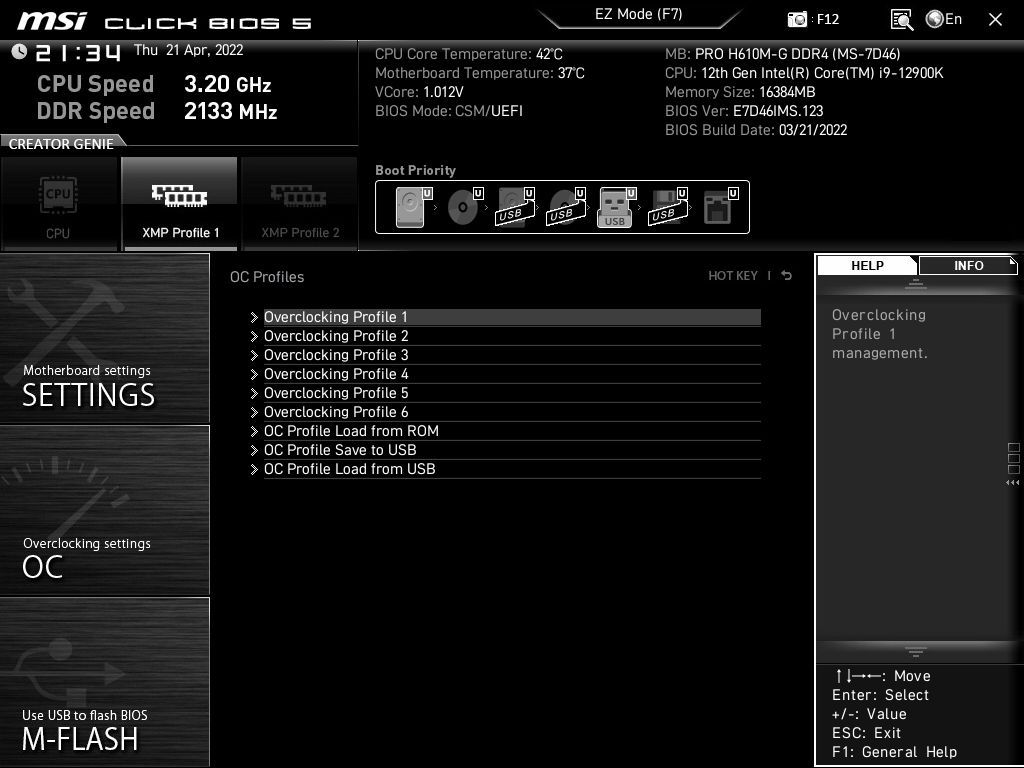Viewport: 1024px width, 768px height.
Task: Select the optical disc boot device icon
Action: [464, 207]
